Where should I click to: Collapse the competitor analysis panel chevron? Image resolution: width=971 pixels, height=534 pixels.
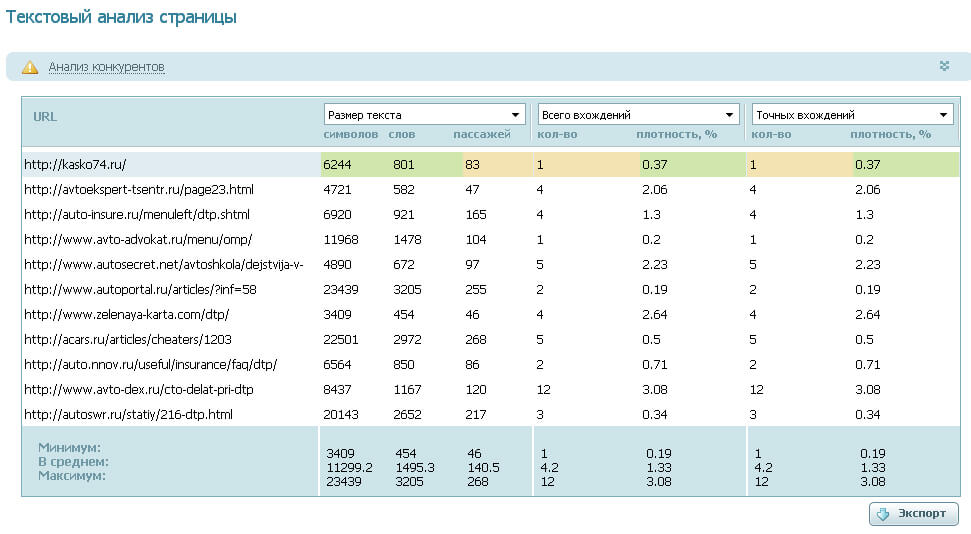(x=944, y=66)
